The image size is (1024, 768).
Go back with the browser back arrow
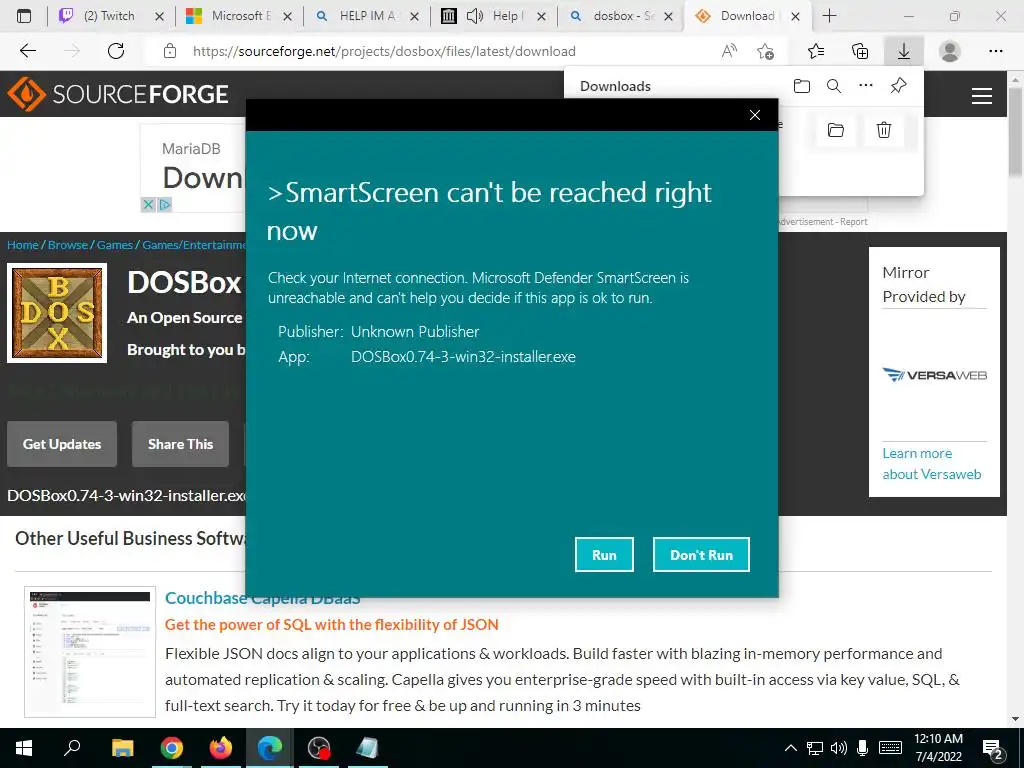27,51
